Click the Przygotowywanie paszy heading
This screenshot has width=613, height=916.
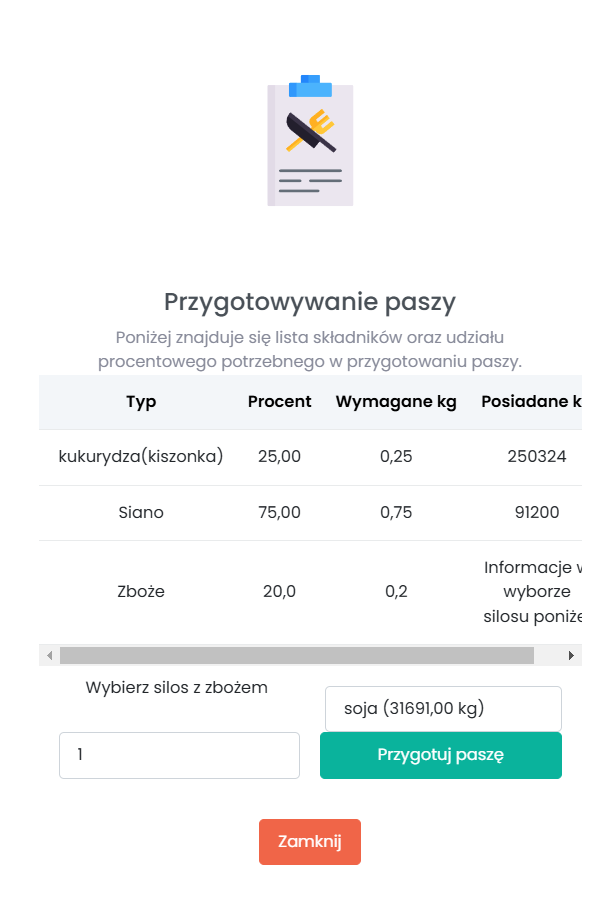coord(310,301)
